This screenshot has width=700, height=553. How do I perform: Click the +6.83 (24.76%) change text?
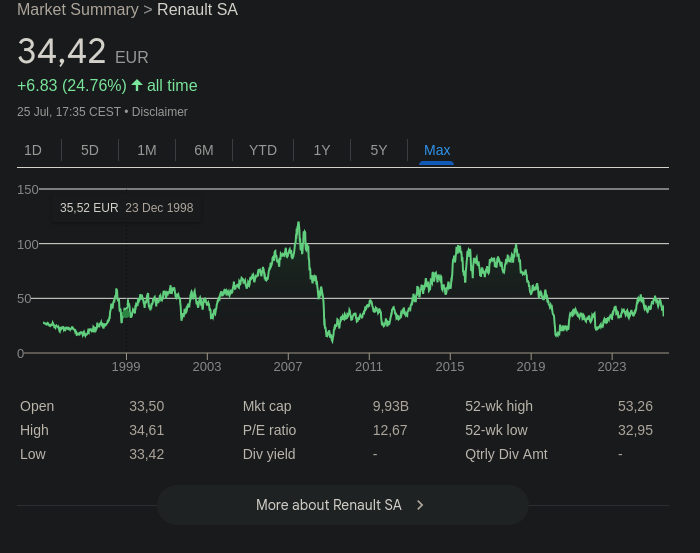pos(72,85)
